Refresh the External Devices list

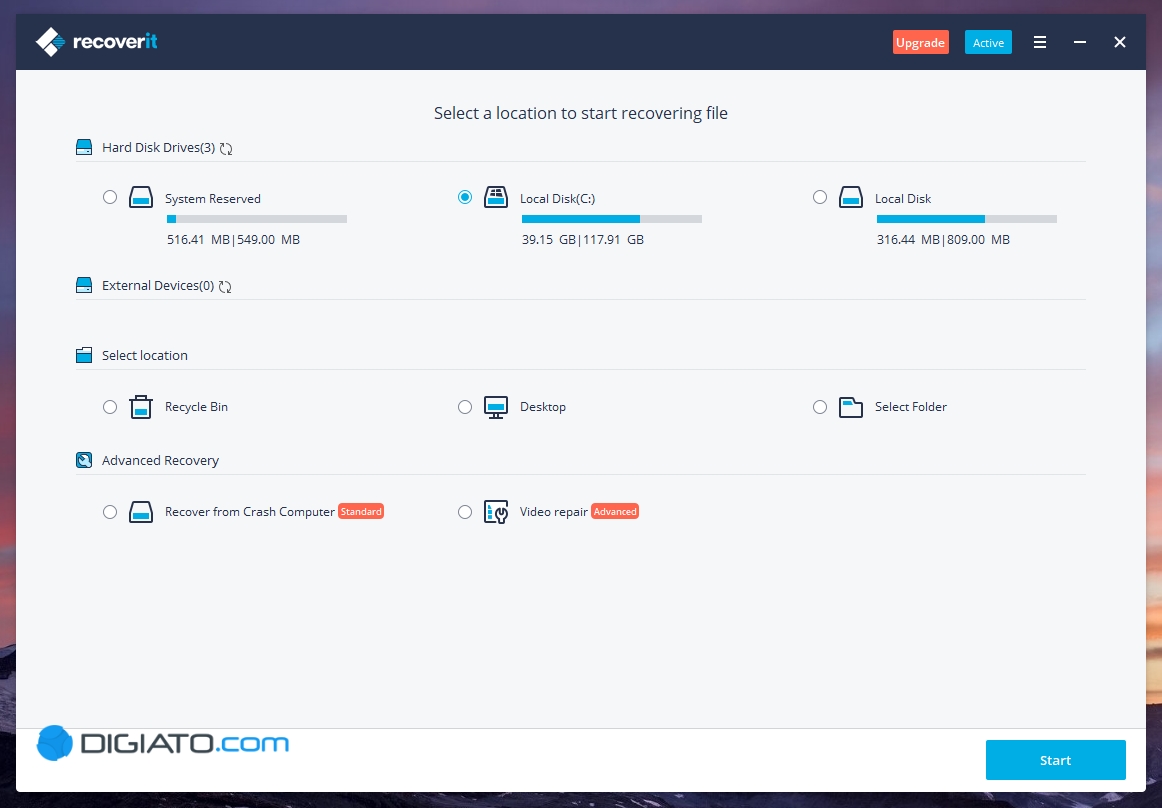tap(225, 286)
